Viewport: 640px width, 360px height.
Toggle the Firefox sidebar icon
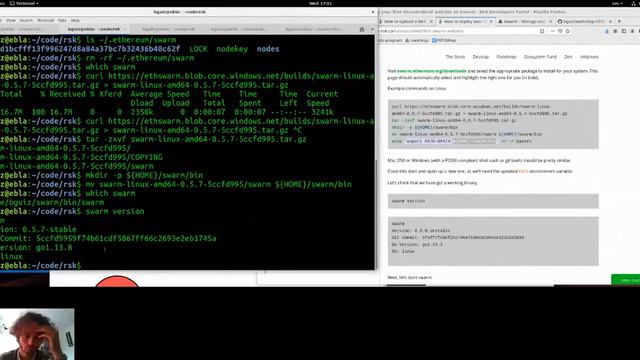pos(624,31)
